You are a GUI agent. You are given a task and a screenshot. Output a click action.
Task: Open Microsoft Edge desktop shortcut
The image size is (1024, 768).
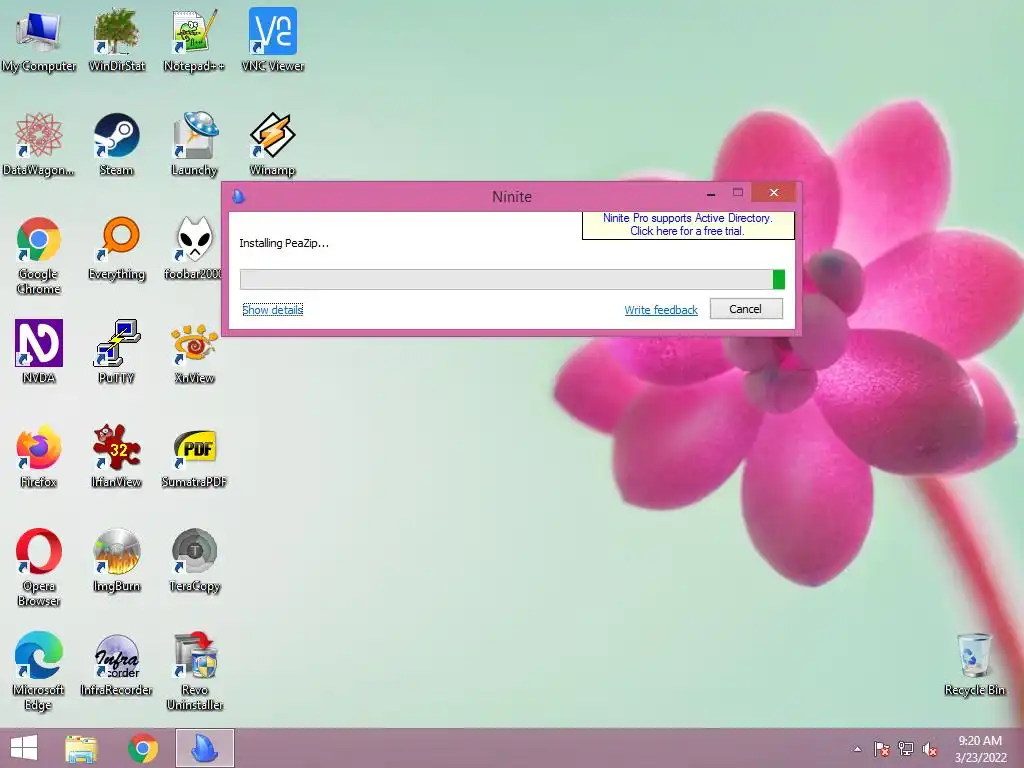tap(39, 671)
